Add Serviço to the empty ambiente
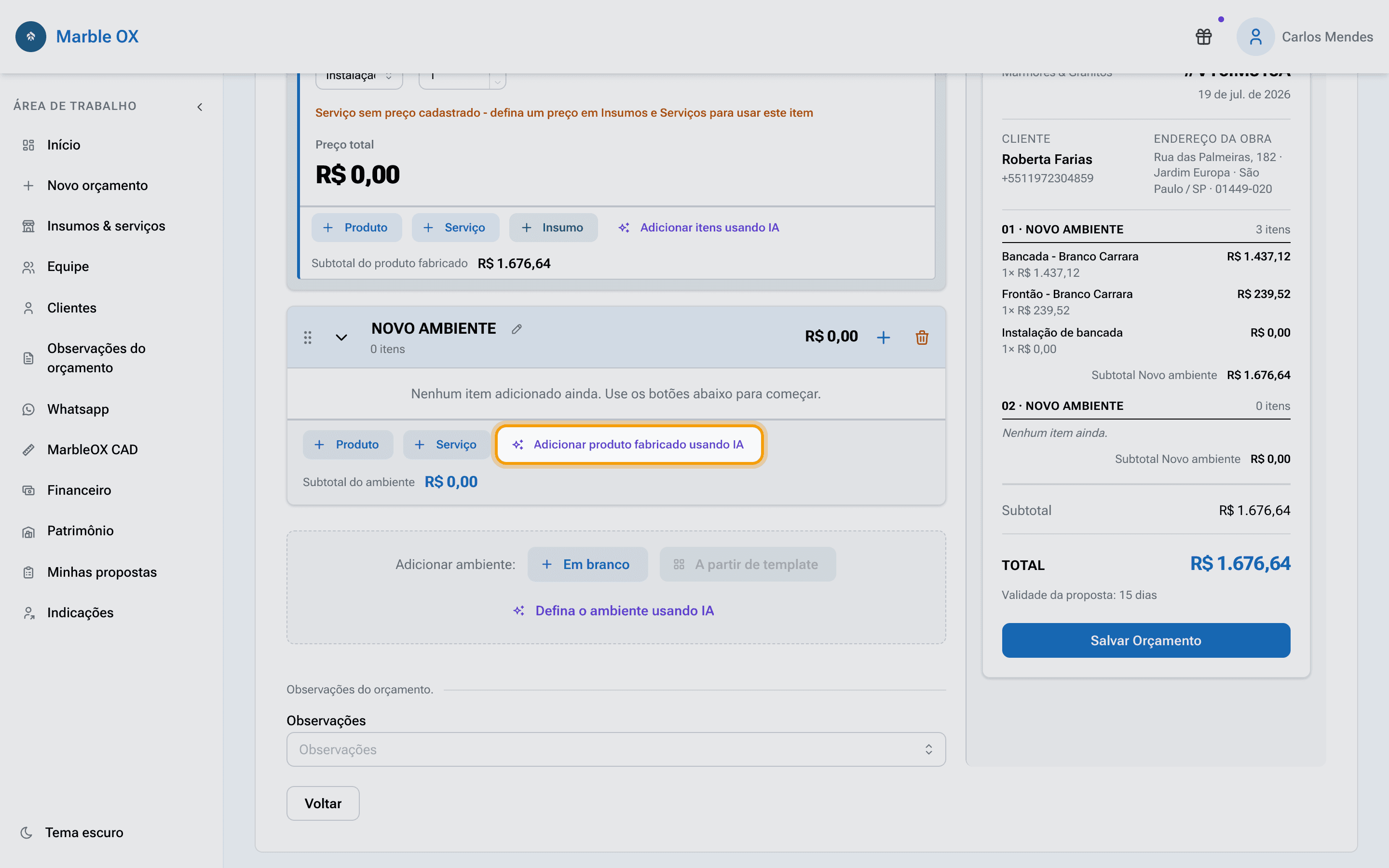1389x868 pixels. (x=447, y=444)
